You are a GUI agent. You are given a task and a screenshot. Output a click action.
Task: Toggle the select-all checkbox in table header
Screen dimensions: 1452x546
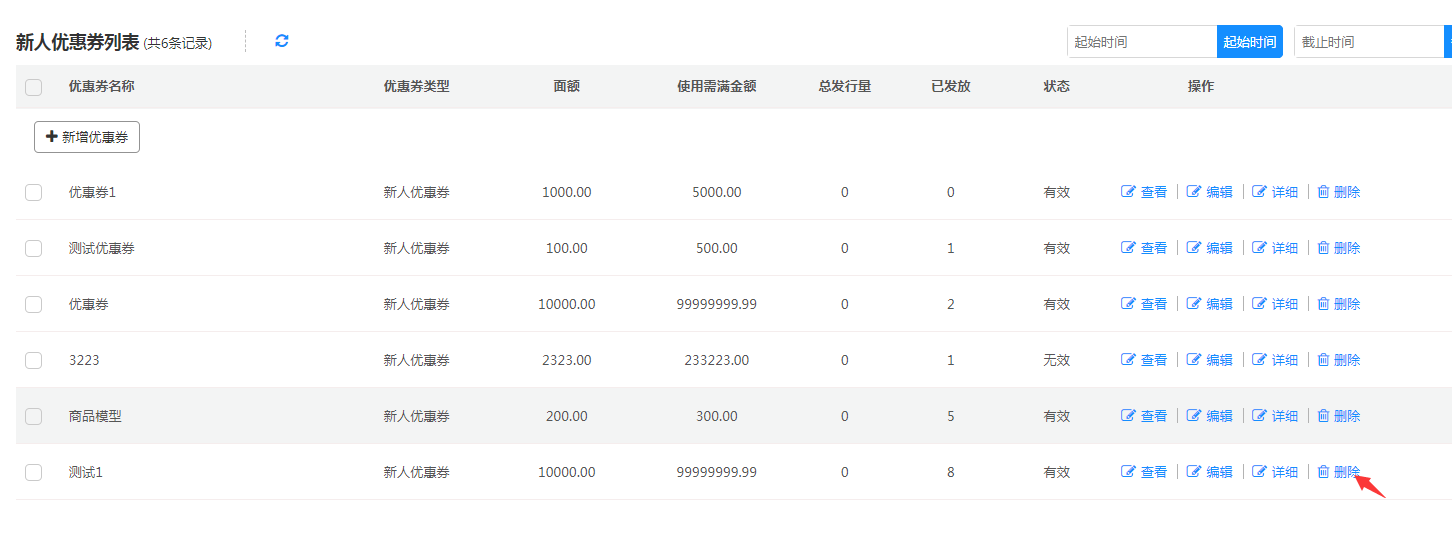[x=33, y=87]
